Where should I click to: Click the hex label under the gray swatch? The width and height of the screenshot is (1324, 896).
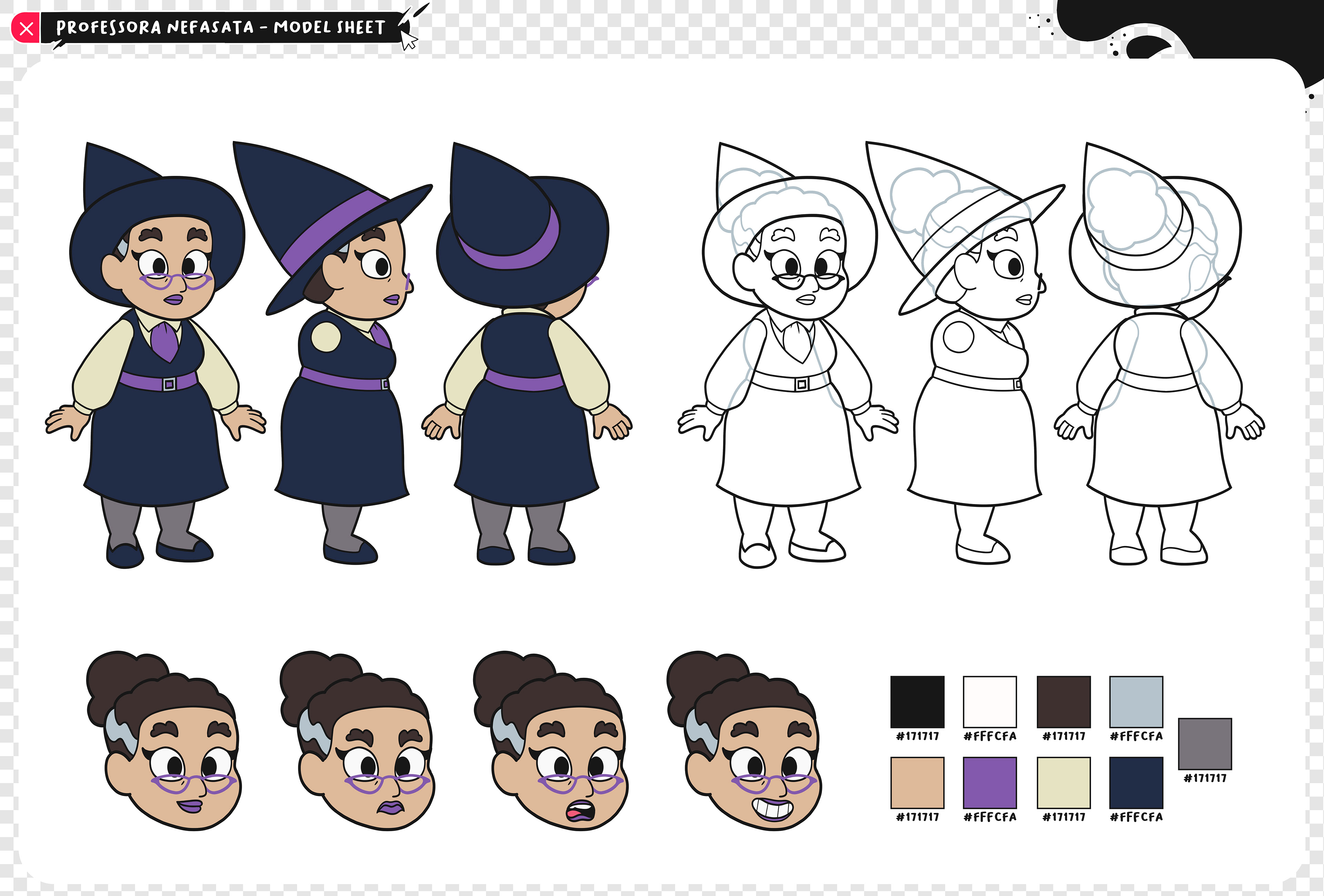point(1205,779)
